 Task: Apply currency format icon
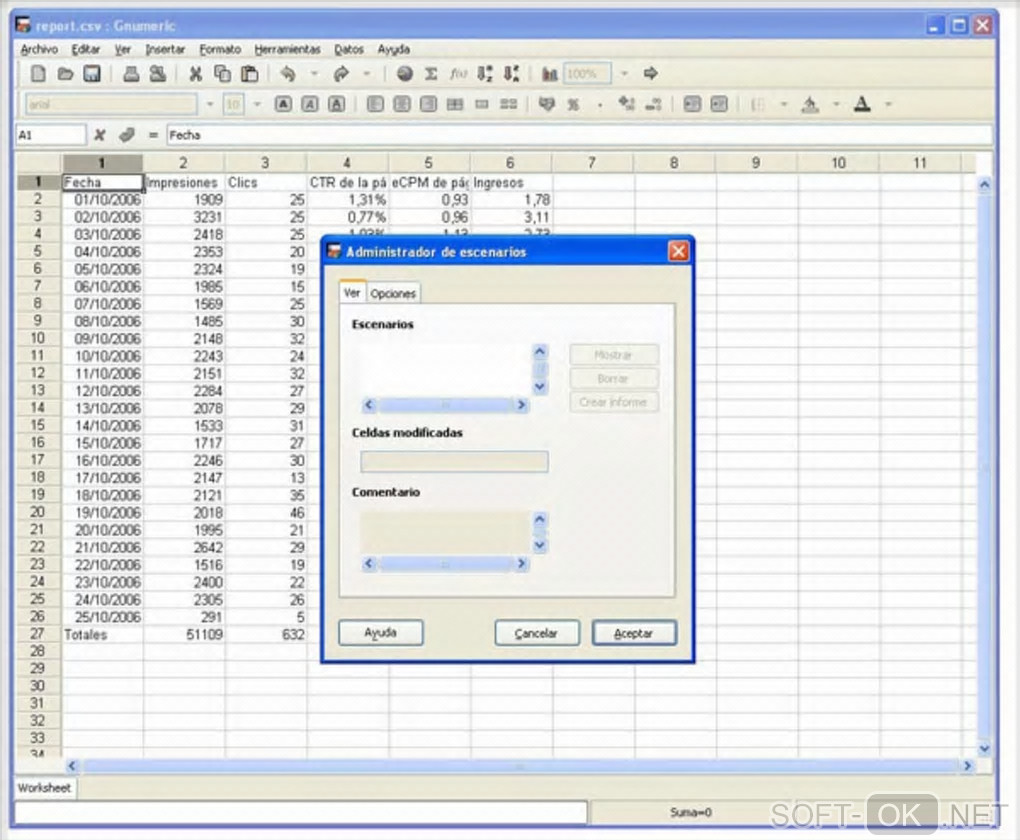pos(547,104)
